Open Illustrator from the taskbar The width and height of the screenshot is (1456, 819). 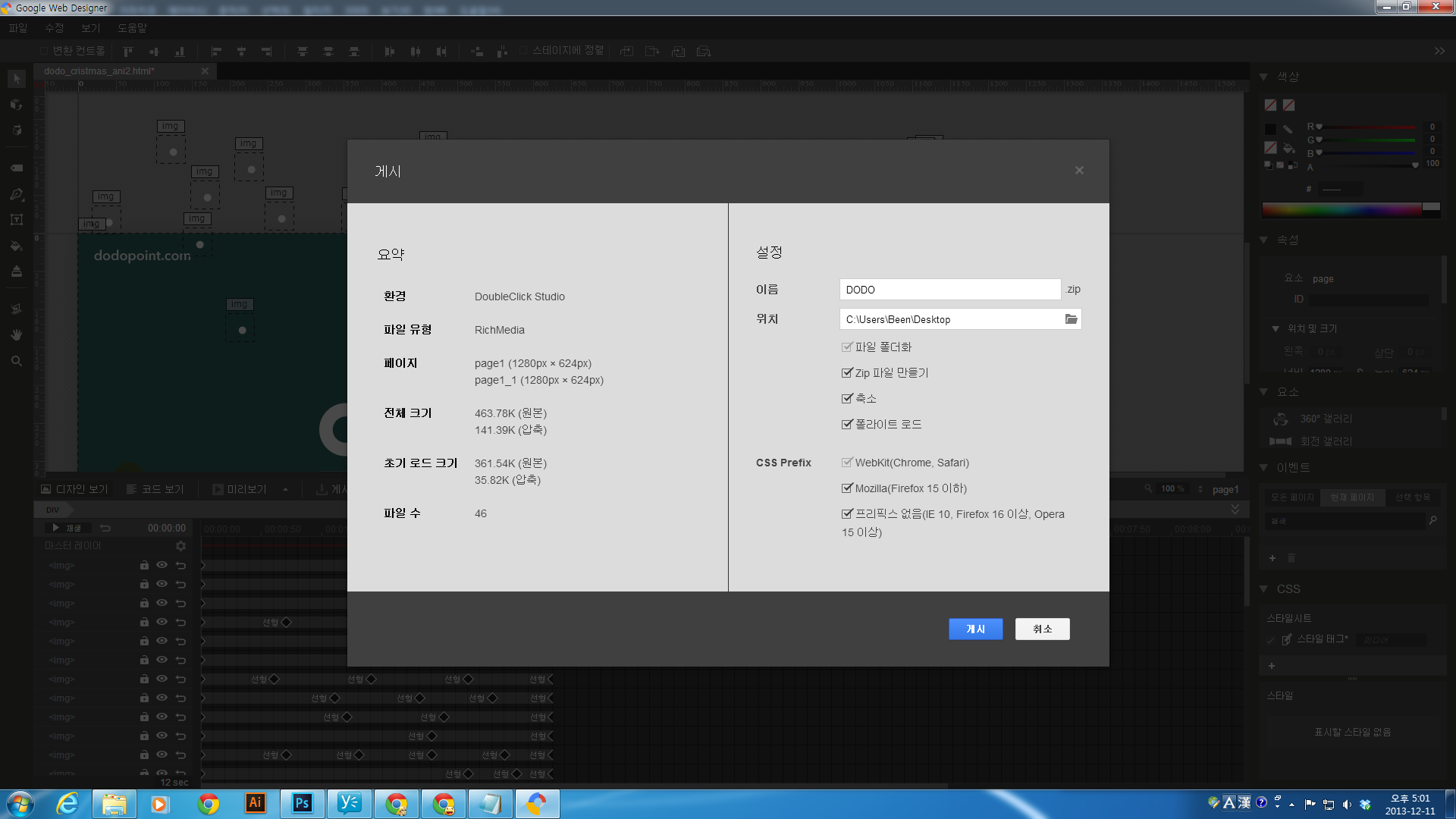pos(256,803)
